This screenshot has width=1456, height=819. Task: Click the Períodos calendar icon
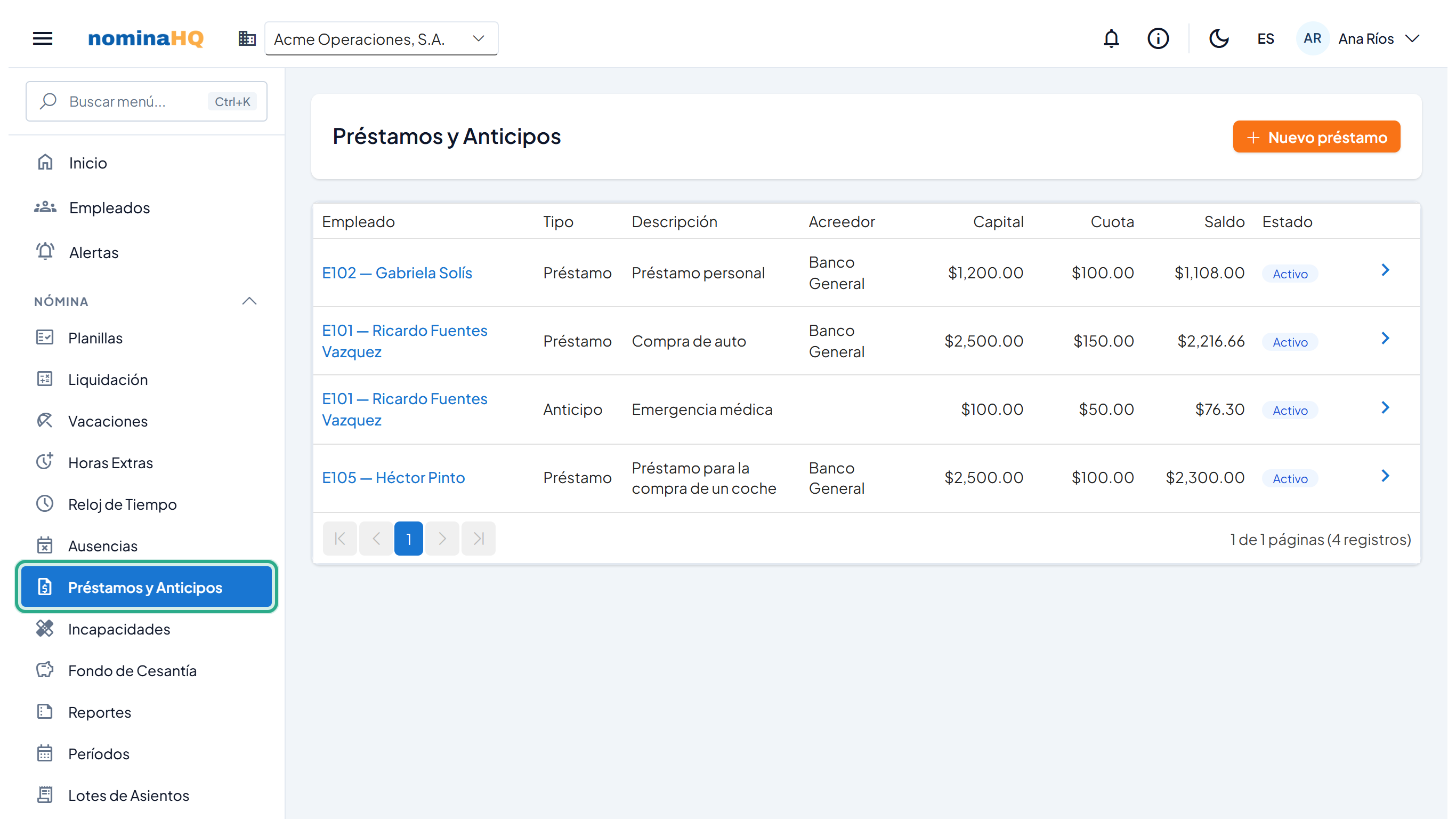[45, 753]
